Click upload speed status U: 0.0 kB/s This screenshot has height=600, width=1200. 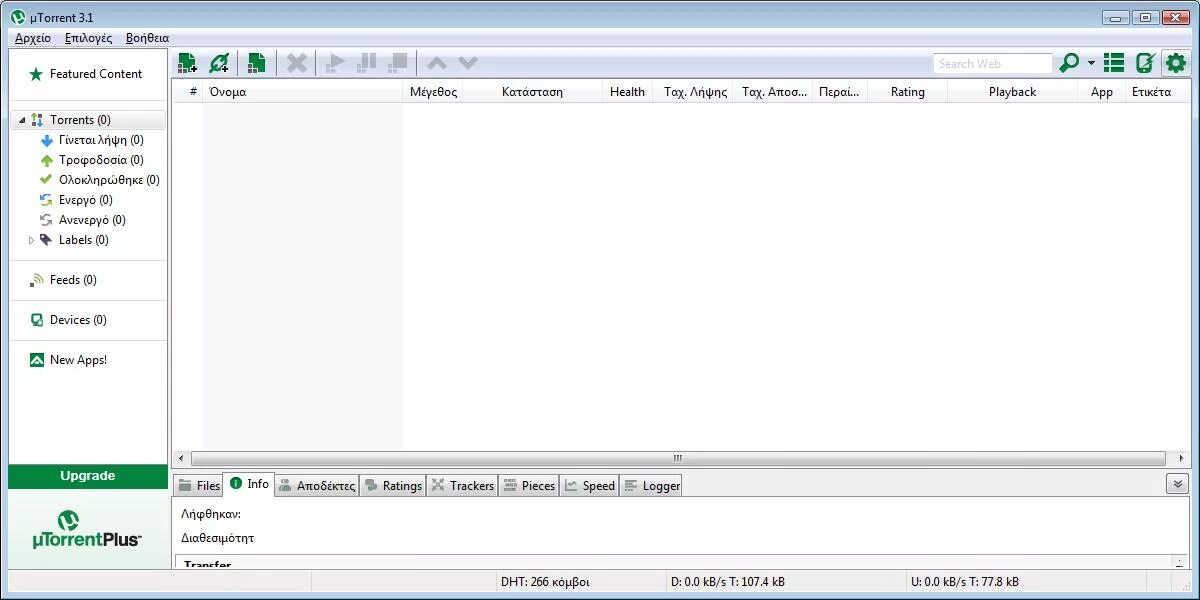(964, 581)
